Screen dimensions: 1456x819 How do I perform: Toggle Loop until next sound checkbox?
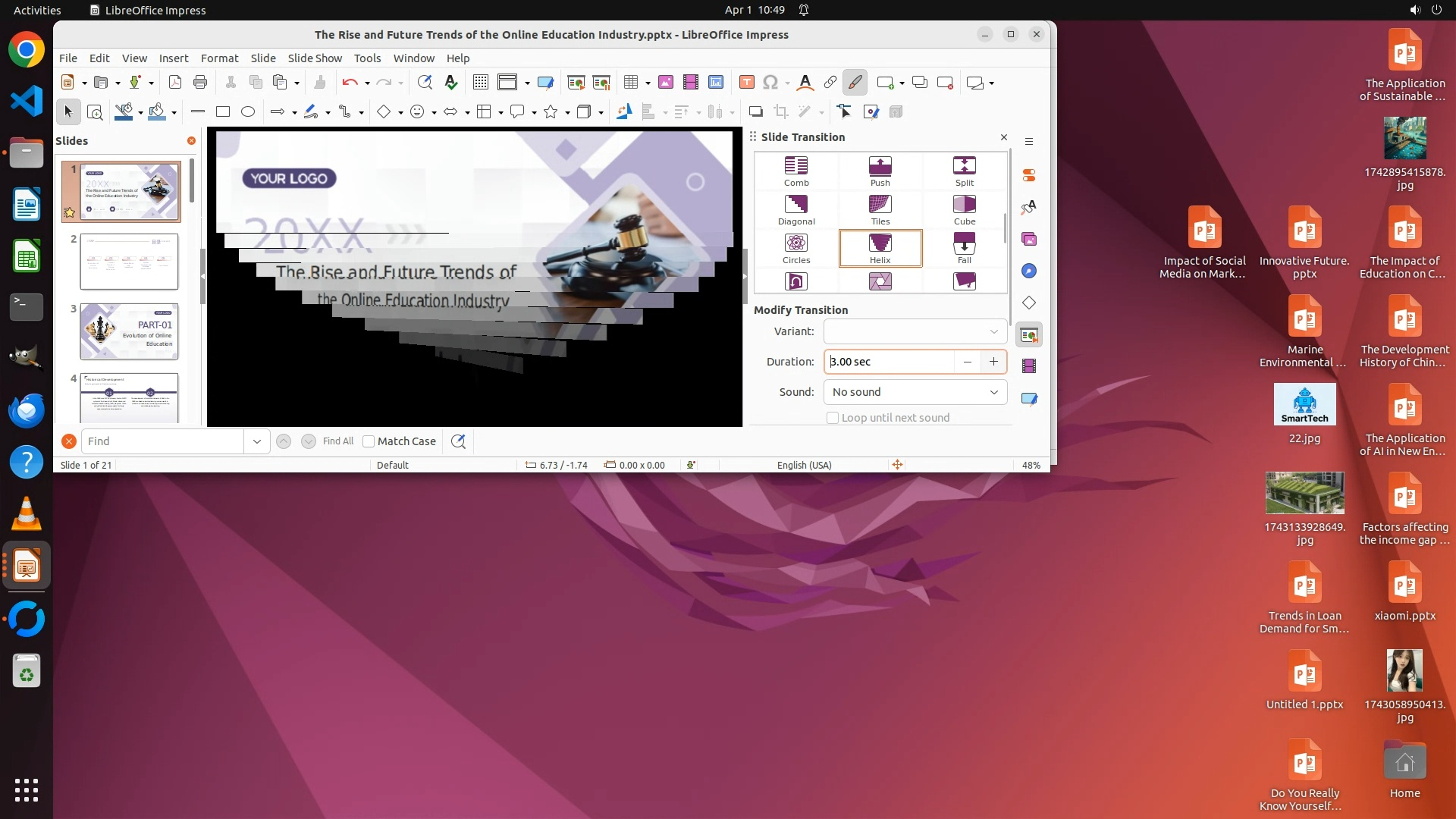pyautogui.click(x=833, y=418)
